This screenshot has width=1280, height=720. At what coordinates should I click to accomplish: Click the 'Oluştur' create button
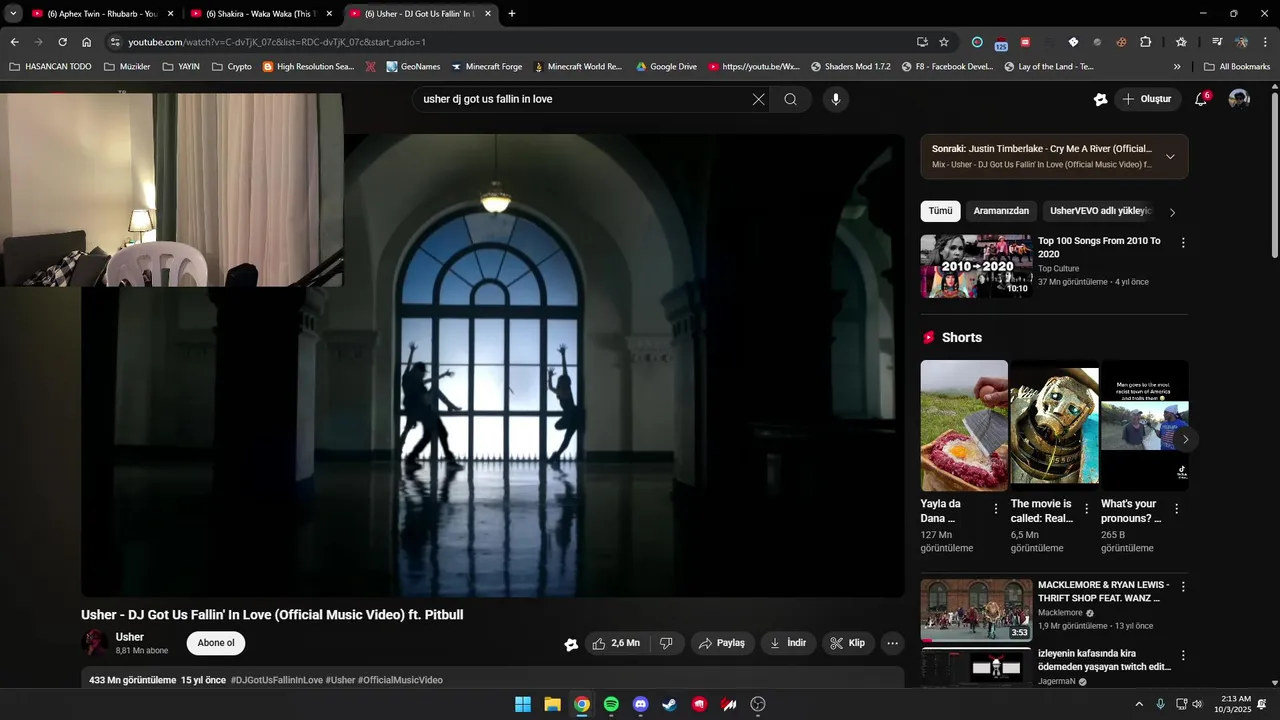pos(1146,99)
